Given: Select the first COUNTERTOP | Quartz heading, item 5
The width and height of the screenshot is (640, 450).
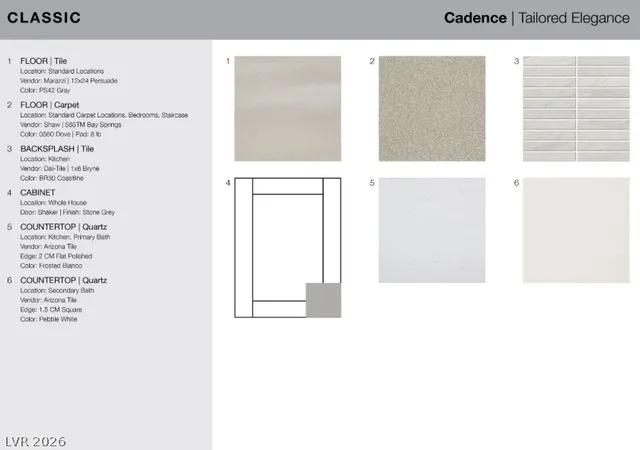Looking at the screenshot, I should tap(64, 227).
